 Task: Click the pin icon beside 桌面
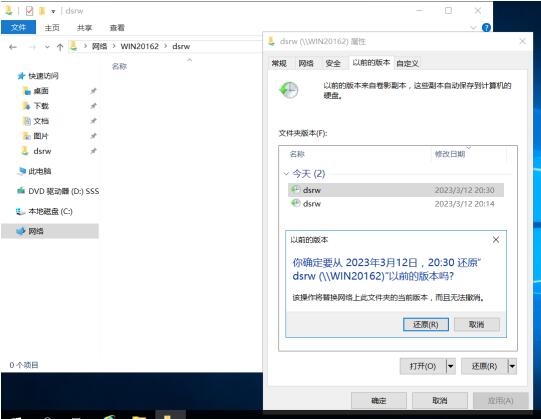[93, 91]
